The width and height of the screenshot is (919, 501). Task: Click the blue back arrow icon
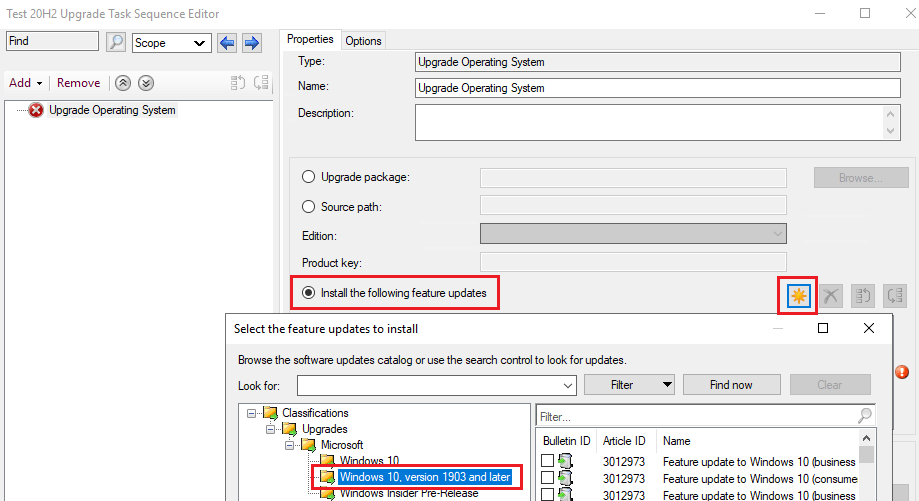(x=227, y=42)
